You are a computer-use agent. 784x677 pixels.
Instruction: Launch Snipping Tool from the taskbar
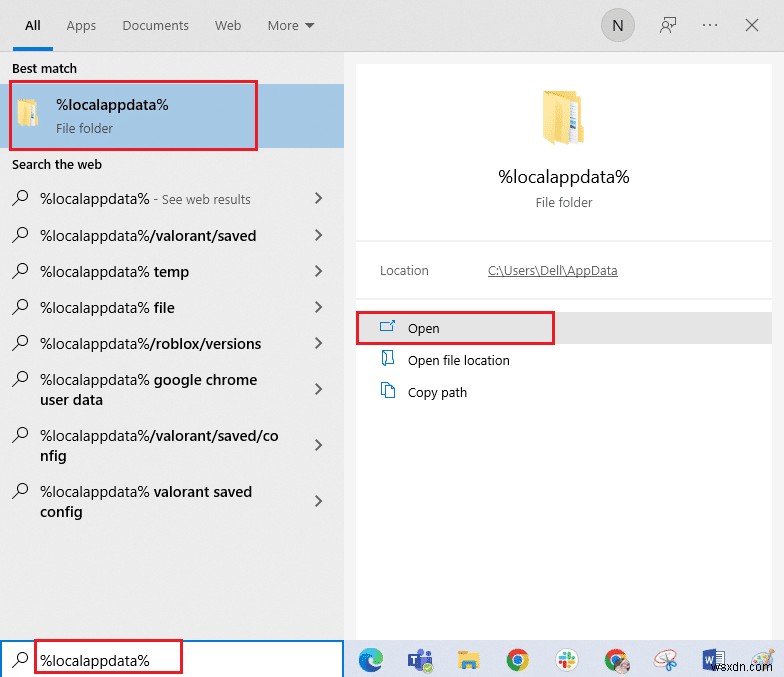click(x=665, y=659)
